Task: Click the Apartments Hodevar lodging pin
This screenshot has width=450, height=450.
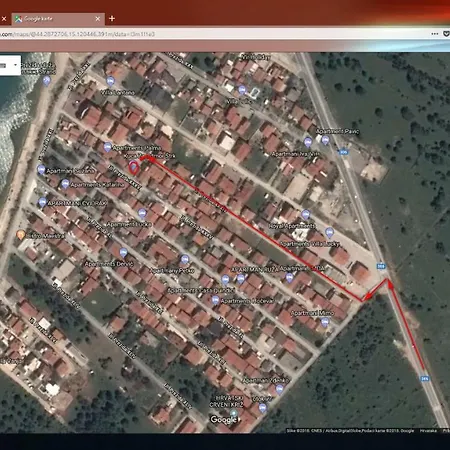Action: [215, 301]
